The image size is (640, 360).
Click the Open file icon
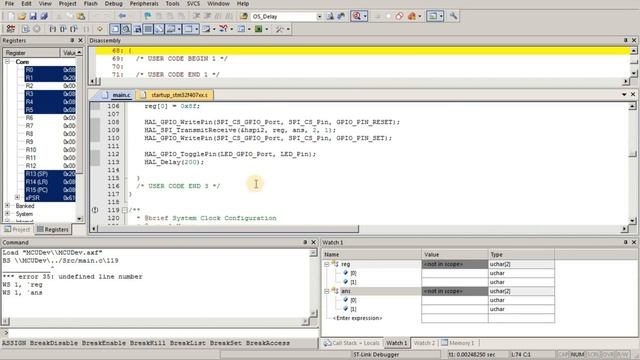click(x=22, y=16)
